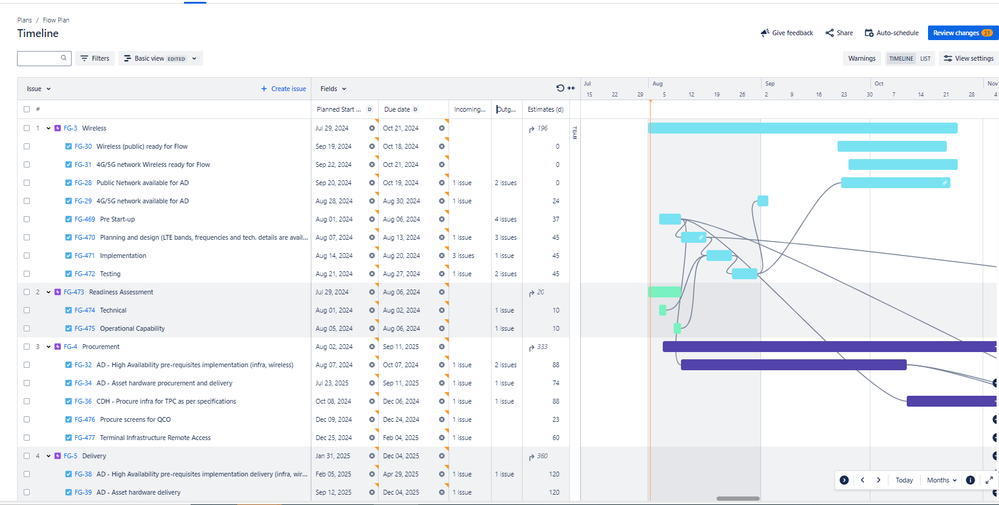Click the task icon of FG-30
This screenshot has height=505, width=999.
click(69, 146)
